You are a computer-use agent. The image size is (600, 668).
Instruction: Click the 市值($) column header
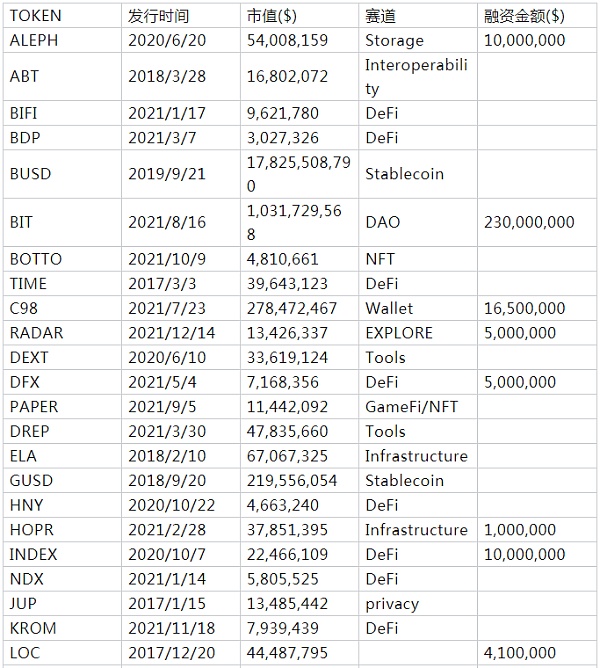click(271, 17)
